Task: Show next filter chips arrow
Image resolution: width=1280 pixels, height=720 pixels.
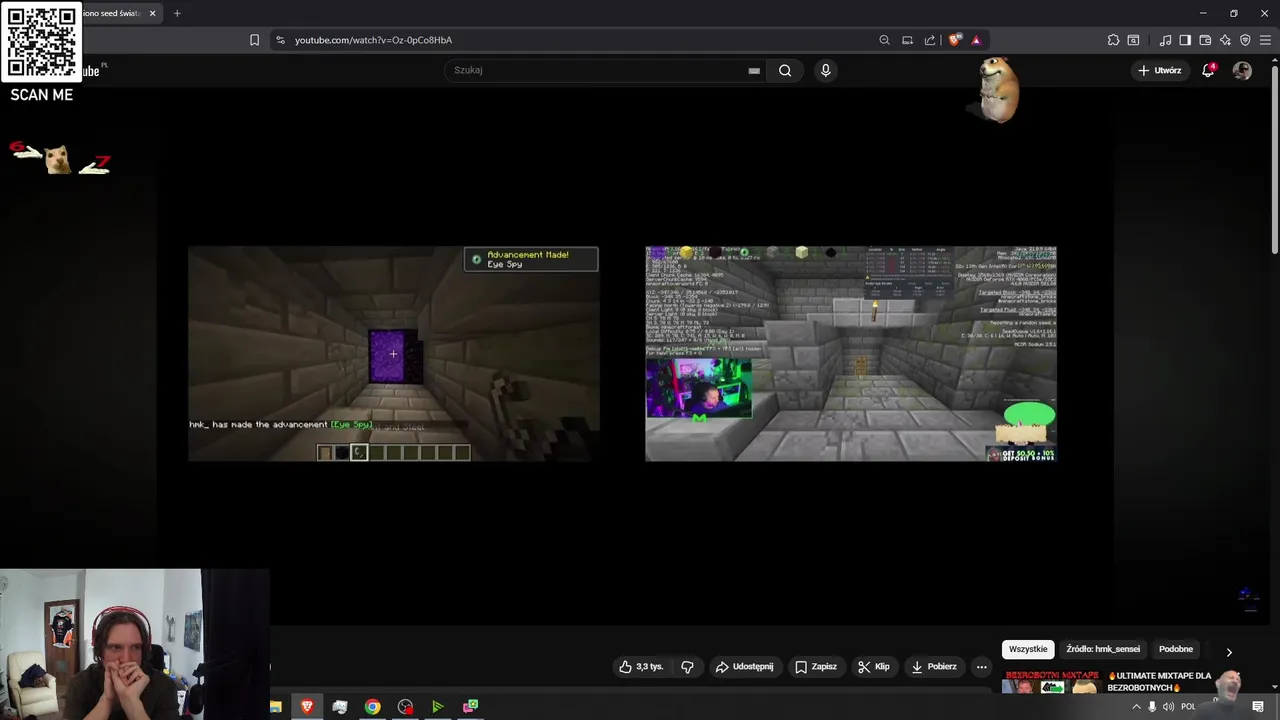Action: [1229, 652]
